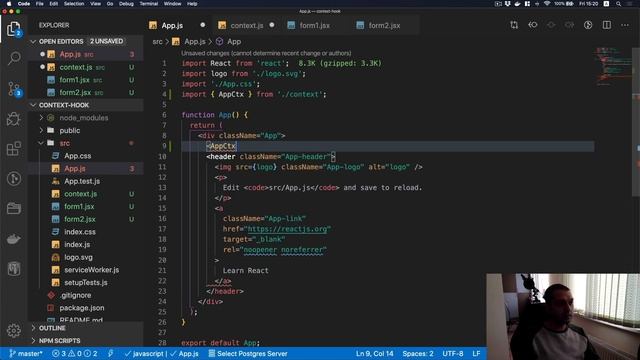This screenshot has height=360, width=640.
Task: Click the split editor icon
Action: 607,25
